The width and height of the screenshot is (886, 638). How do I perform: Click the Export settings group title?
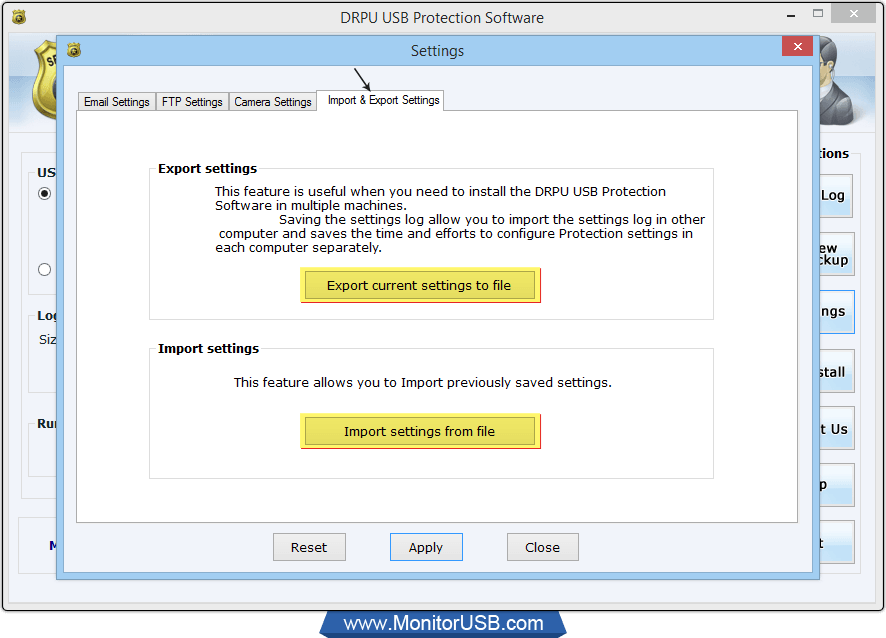coord(207,168)
